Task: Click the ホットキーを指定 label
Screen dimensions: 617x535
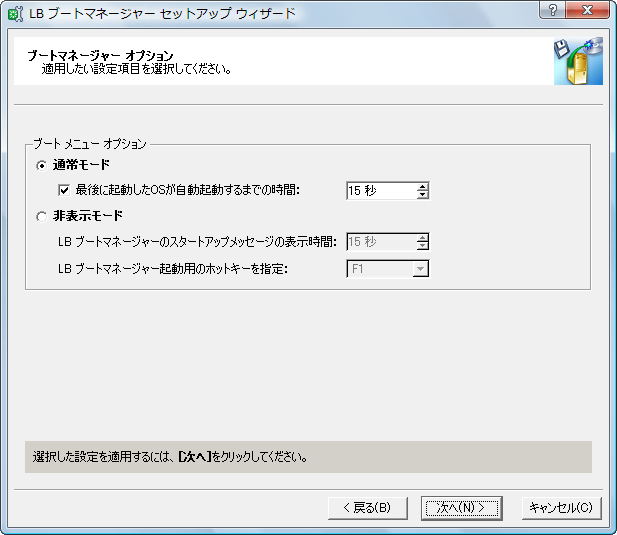Action: [173, 269]
